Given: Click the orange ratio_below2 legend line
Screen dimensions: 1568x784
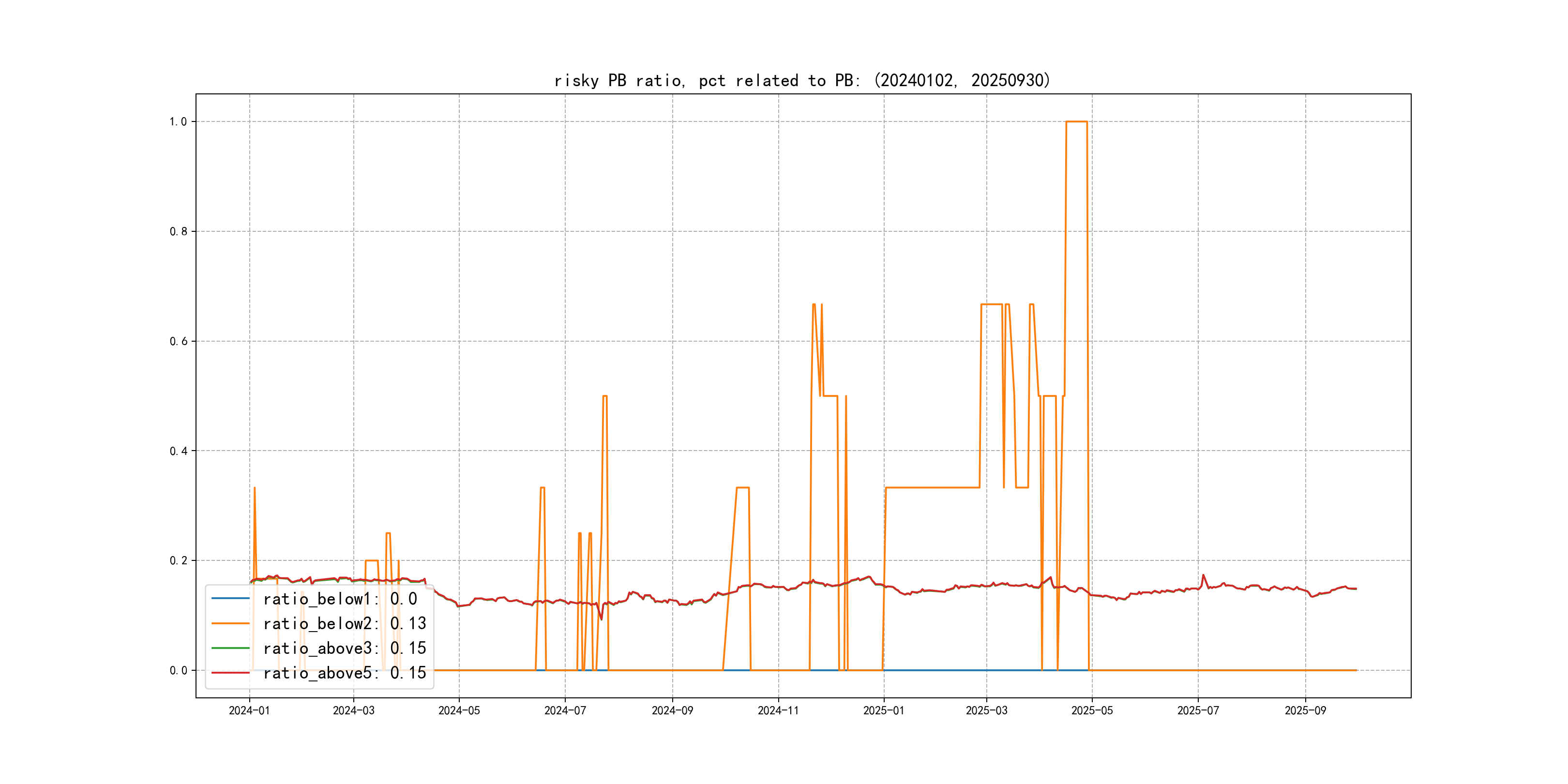Looking at the screenshot, I should click(230, 623).
